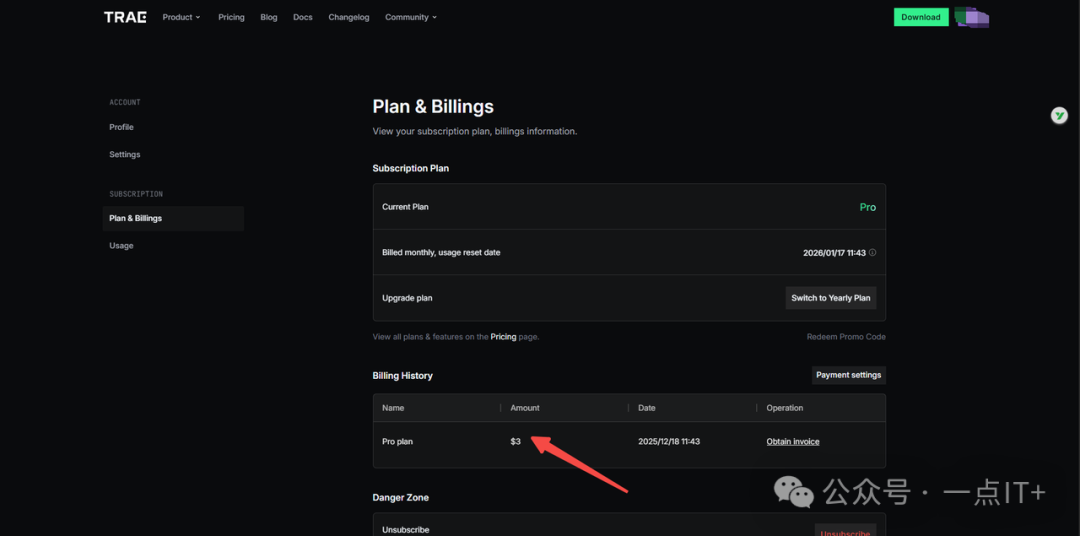Go to Settings in the sidebar

(125, 154)
